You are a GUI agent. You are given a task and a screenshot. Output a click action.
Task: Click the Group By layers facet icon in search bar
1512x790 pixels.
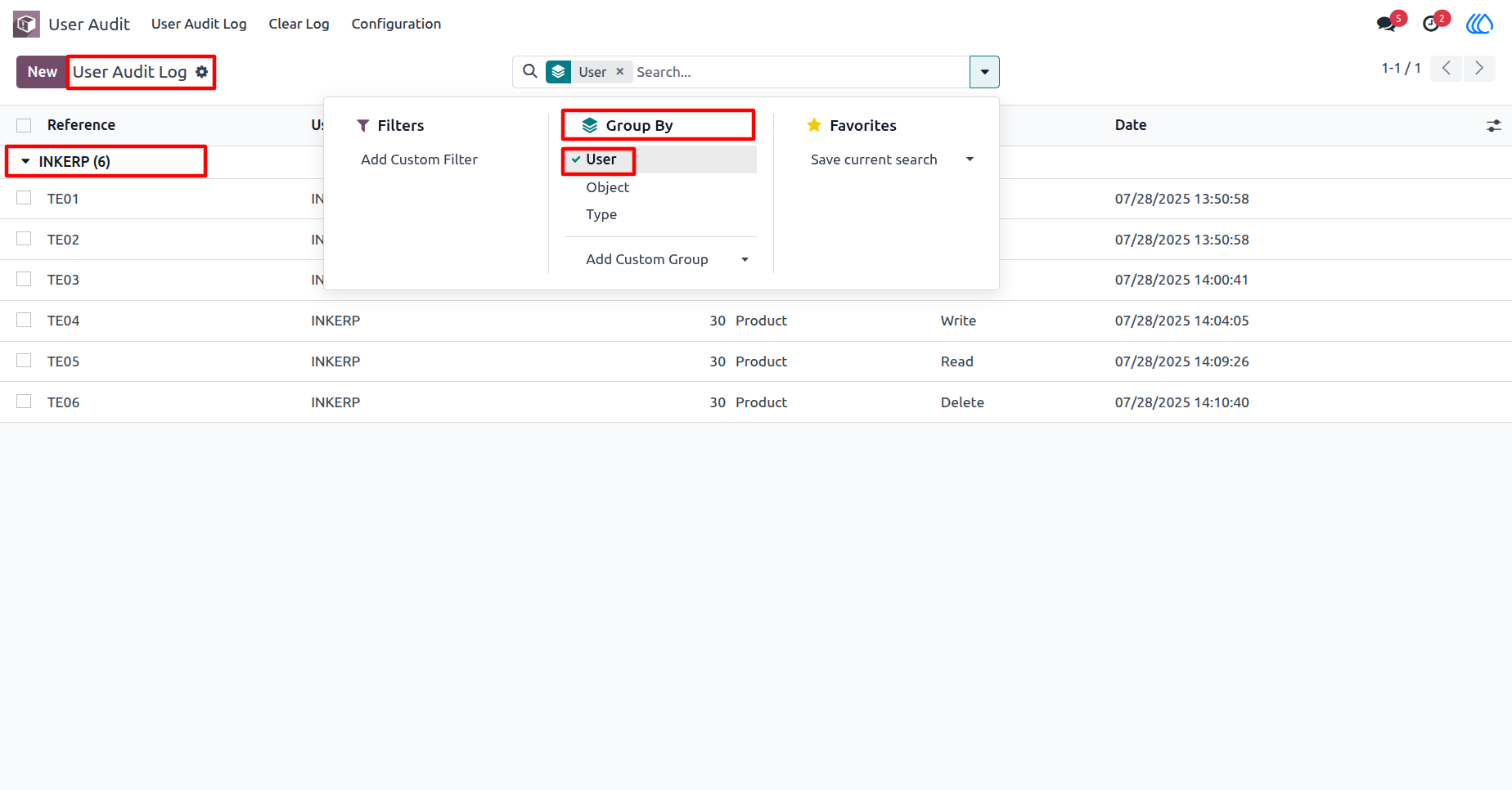pyautogui.click(x=559, y=72)
